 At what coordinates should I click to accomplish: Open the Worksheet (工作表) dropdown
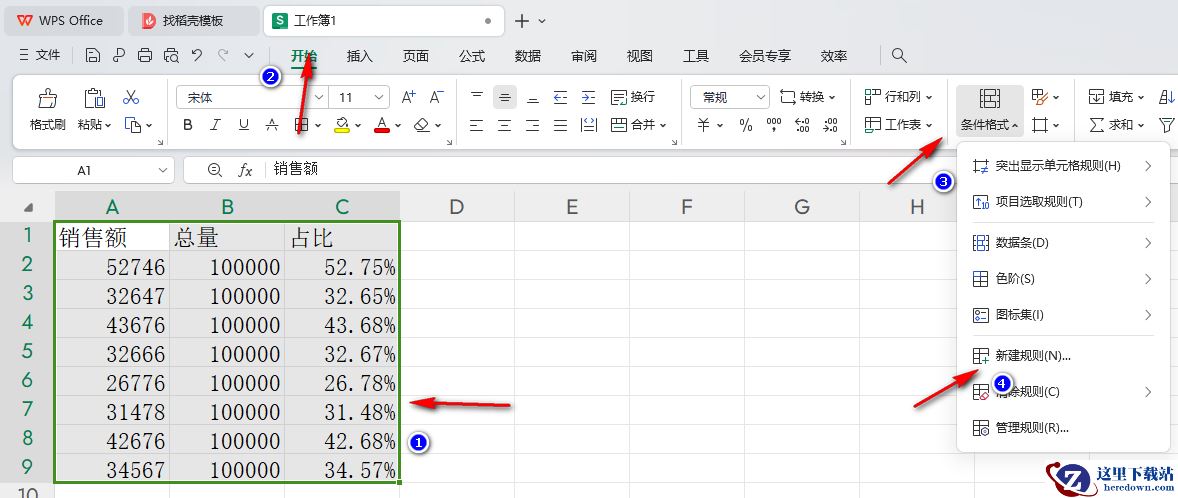pos(899,125)
